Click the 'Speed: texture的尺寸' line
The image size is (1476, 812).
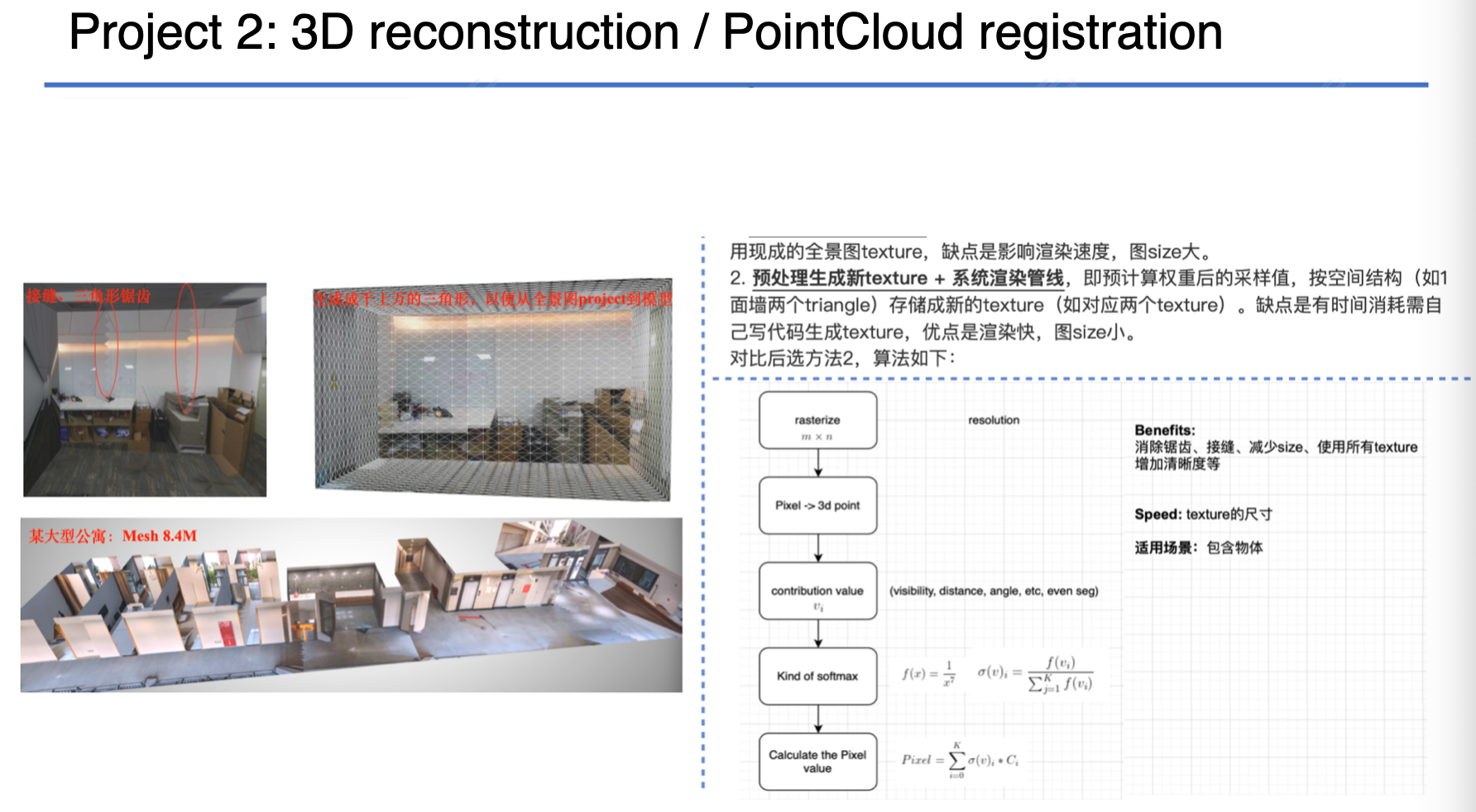1203,514
